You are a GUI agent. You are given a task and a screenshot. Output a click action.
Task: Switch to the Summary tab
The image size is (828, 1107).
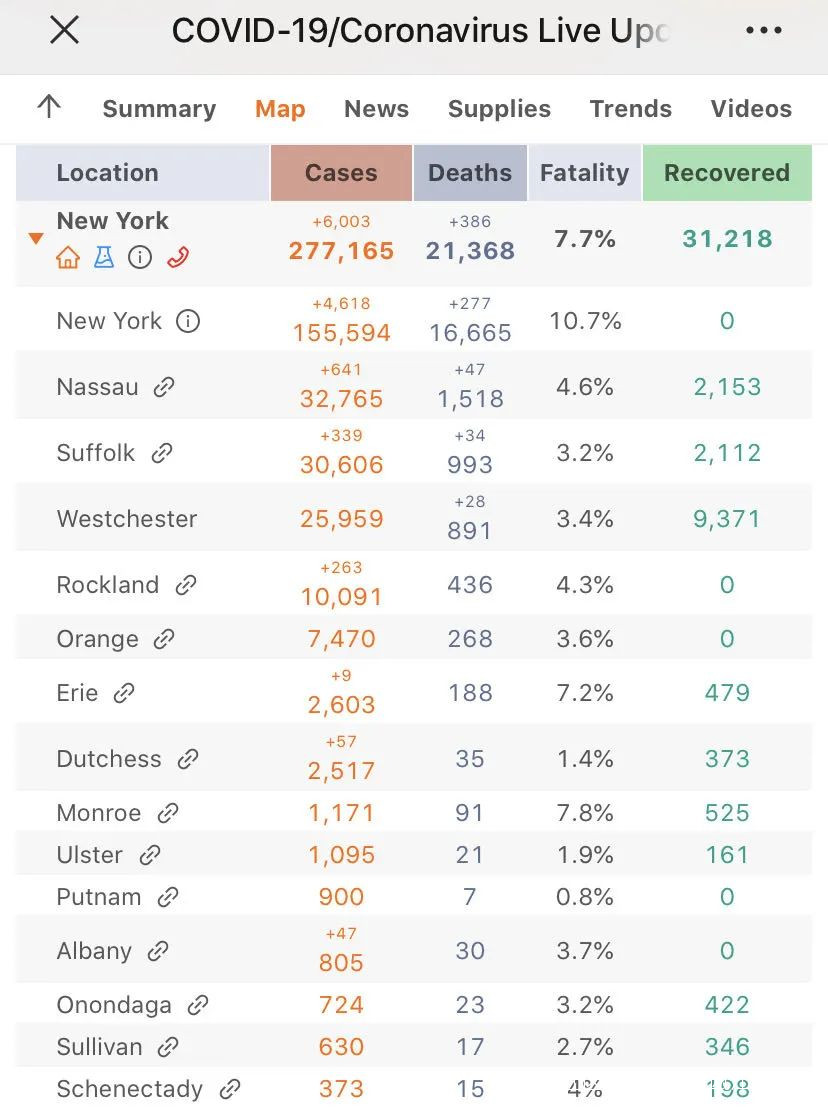159,109
